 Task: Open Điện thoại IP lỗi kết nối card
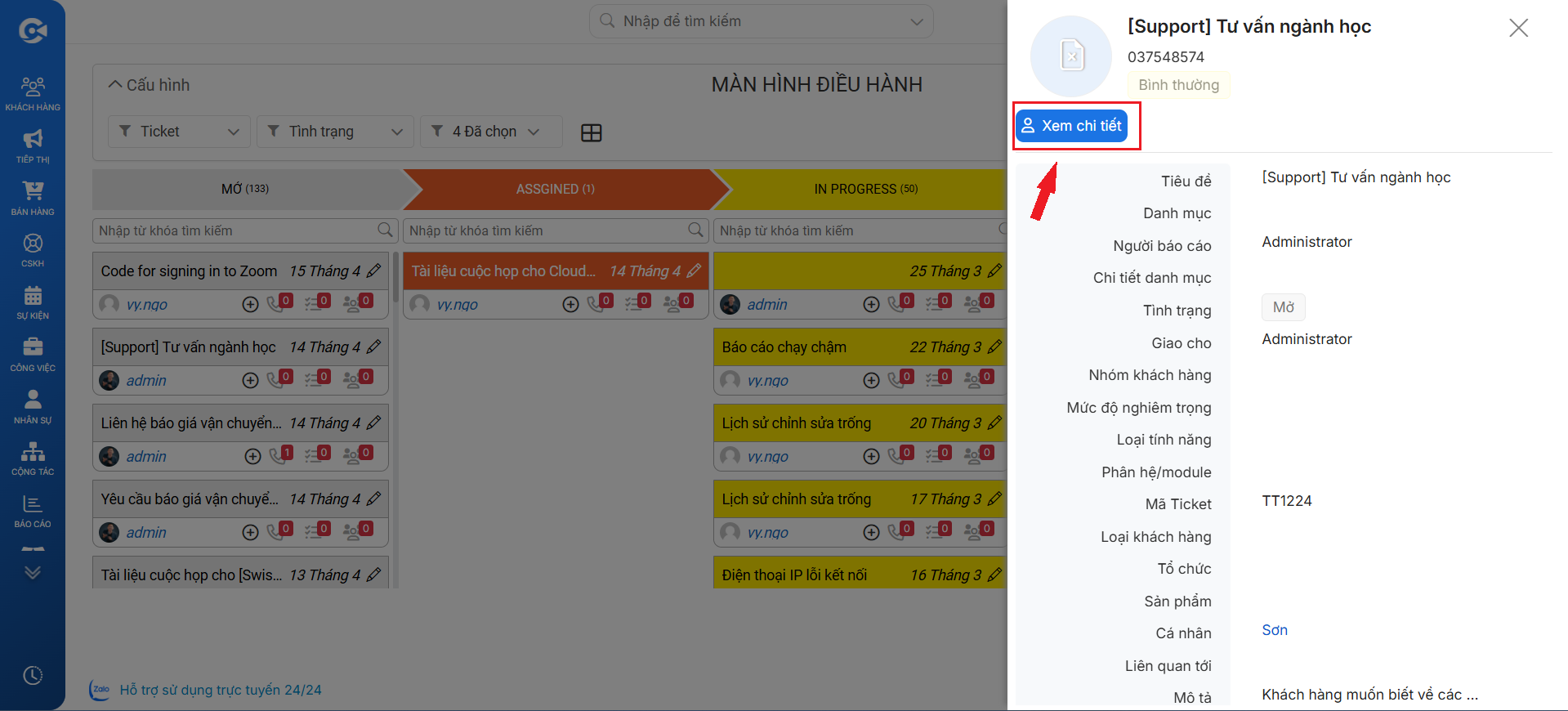click(794, 575)
